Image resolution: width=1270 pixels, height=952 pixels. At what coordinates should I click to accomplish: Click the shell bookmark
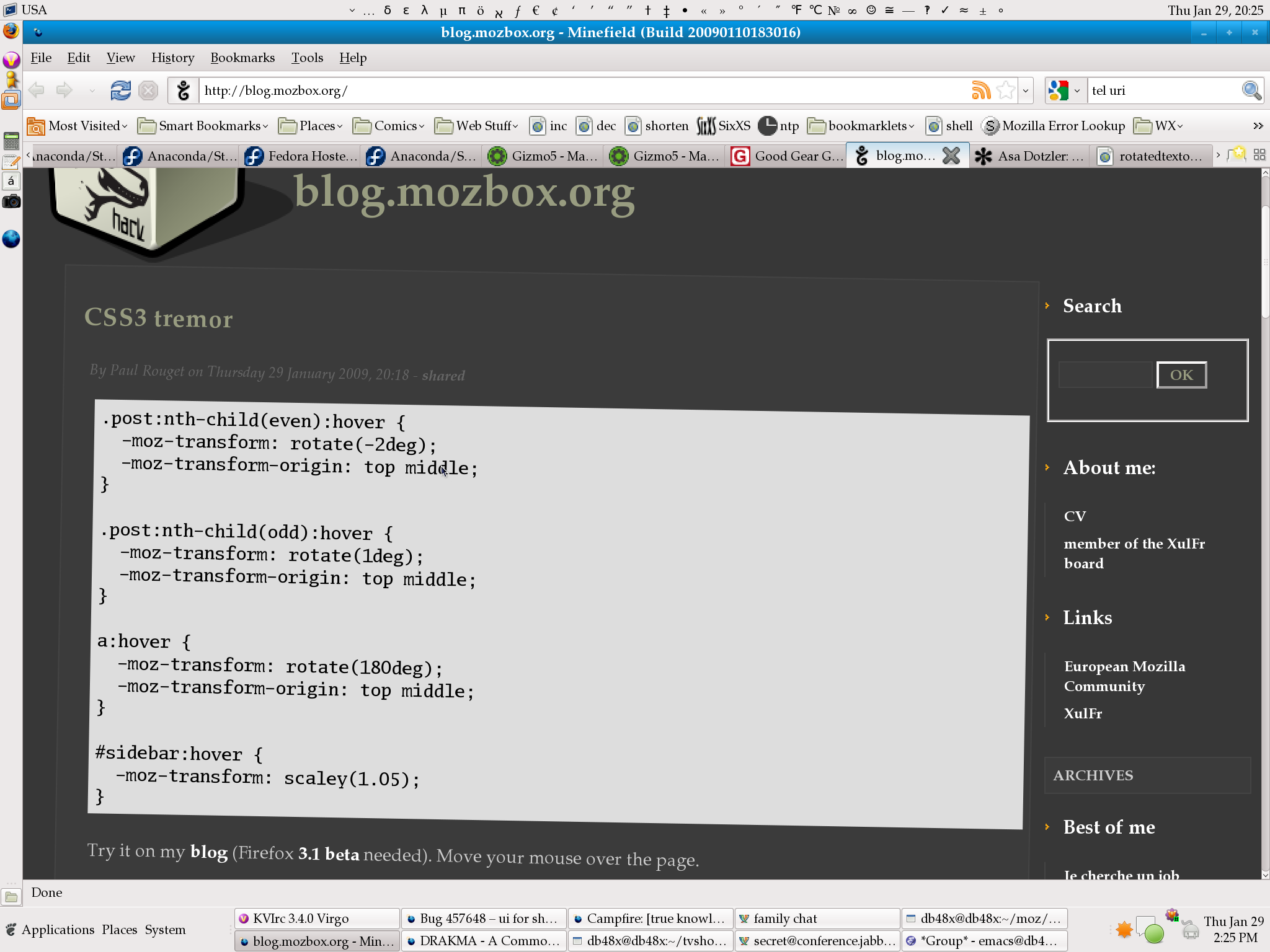click(x=949, y=126)
